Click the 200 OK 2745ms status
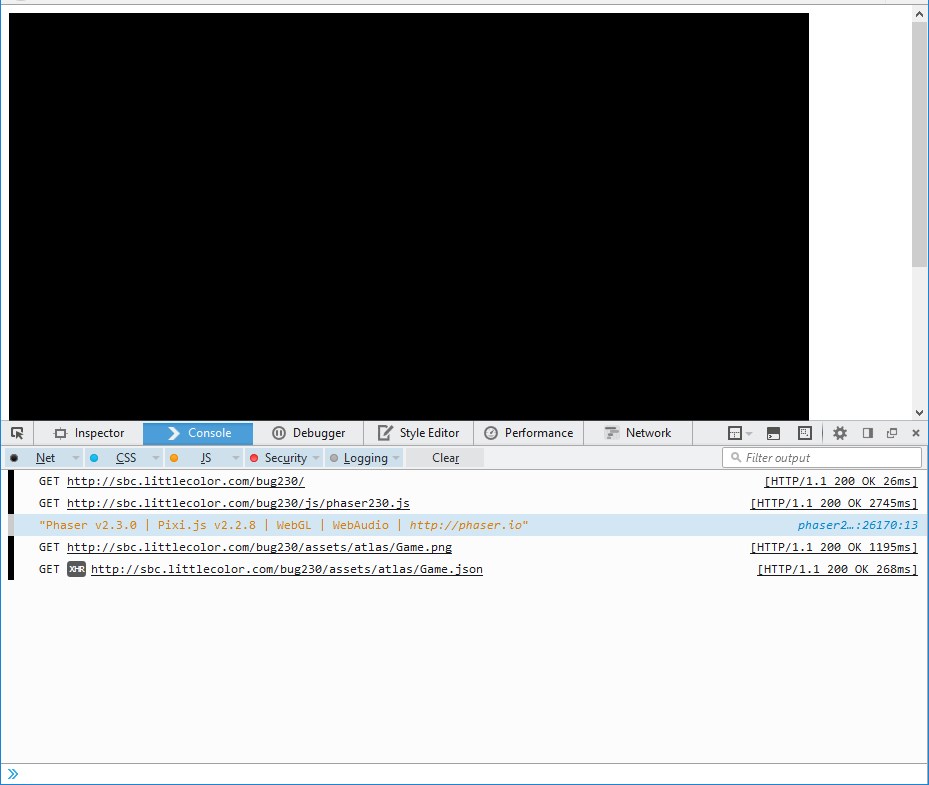 (834, 503)
